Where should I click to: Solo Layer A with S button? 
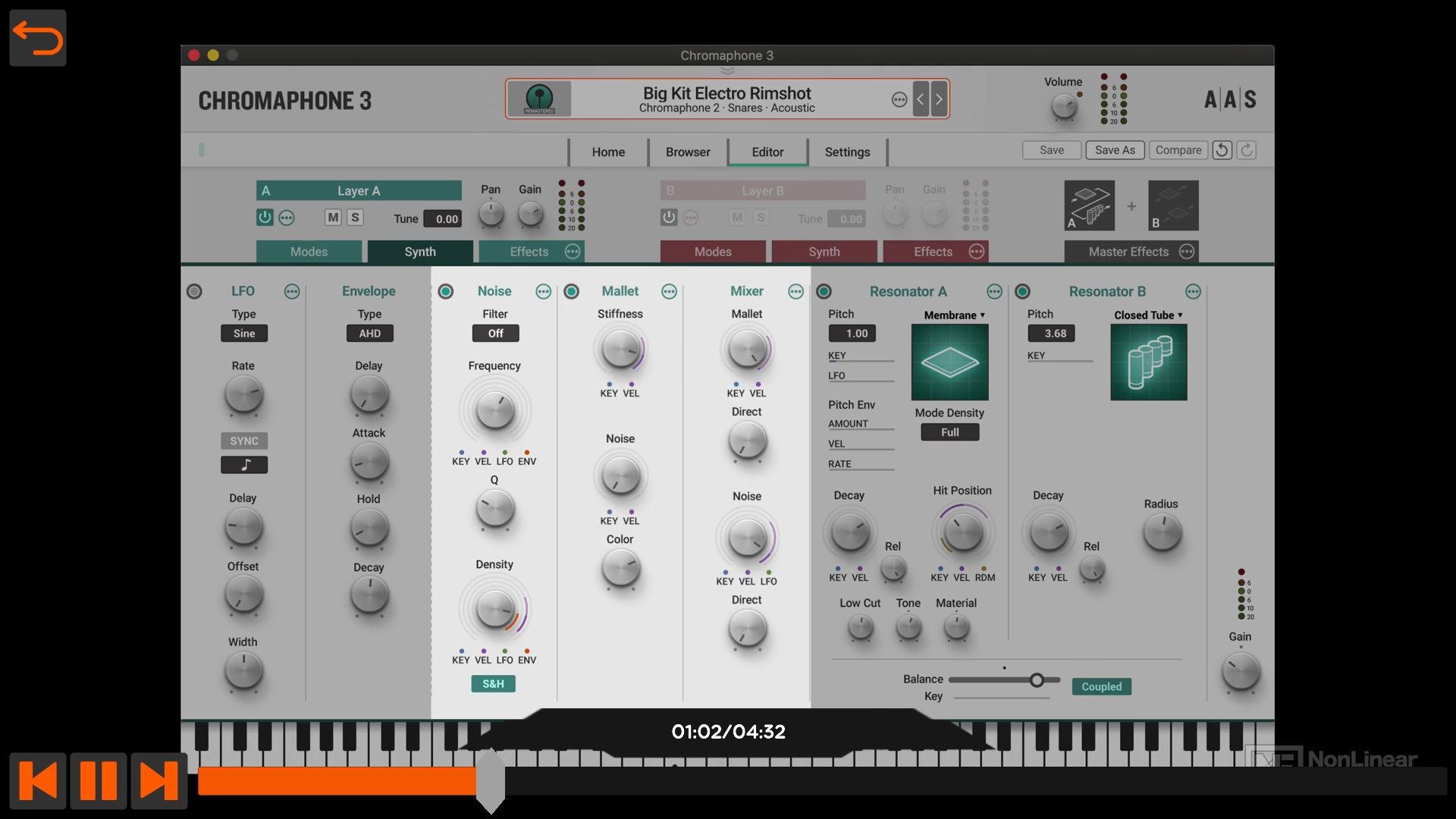click(355, 218)
